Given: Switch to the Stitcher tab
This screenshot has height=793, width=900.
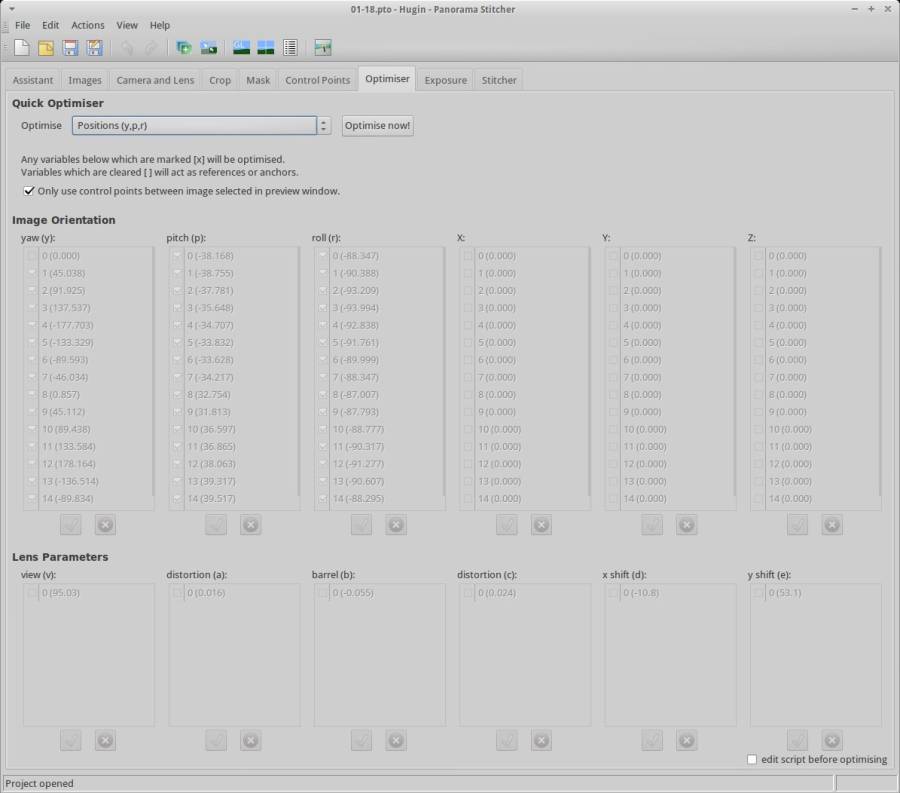Looking at the screenshot, I should click(499, 80).
